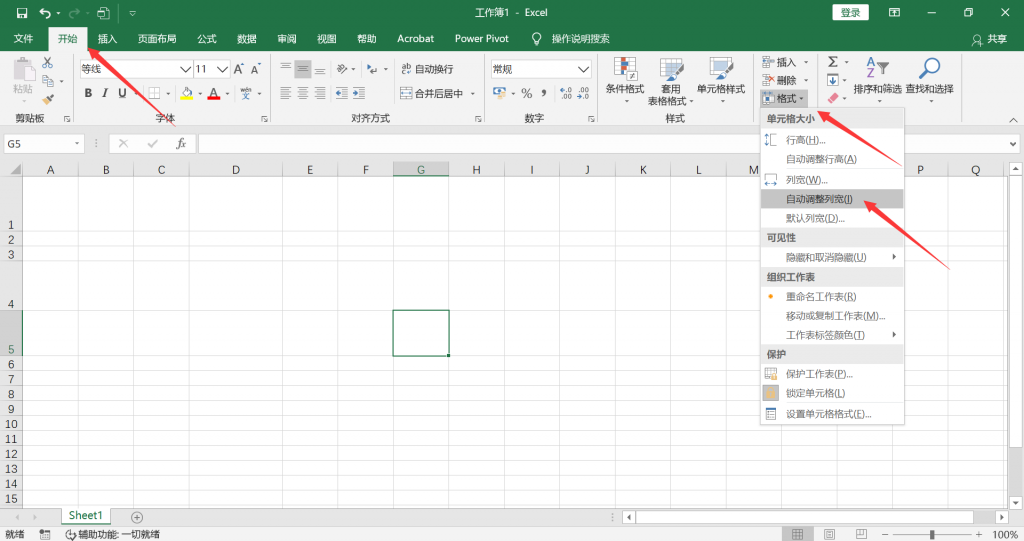The height and width of the screenshot is (541, 1024).
Task: Toggle Underline formatting
Action: pyautogui.click(x=122, y=93)
